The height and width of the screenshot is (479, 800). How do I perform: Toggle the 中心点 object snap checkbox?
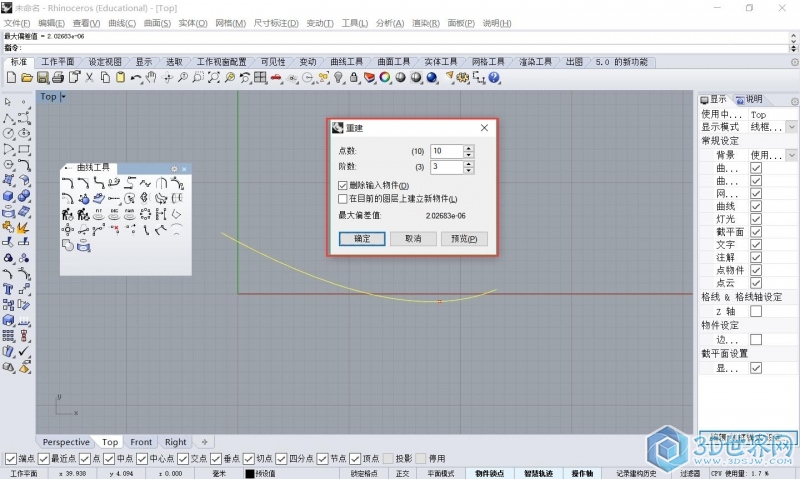pyautogui.click(x=142, y=459)
